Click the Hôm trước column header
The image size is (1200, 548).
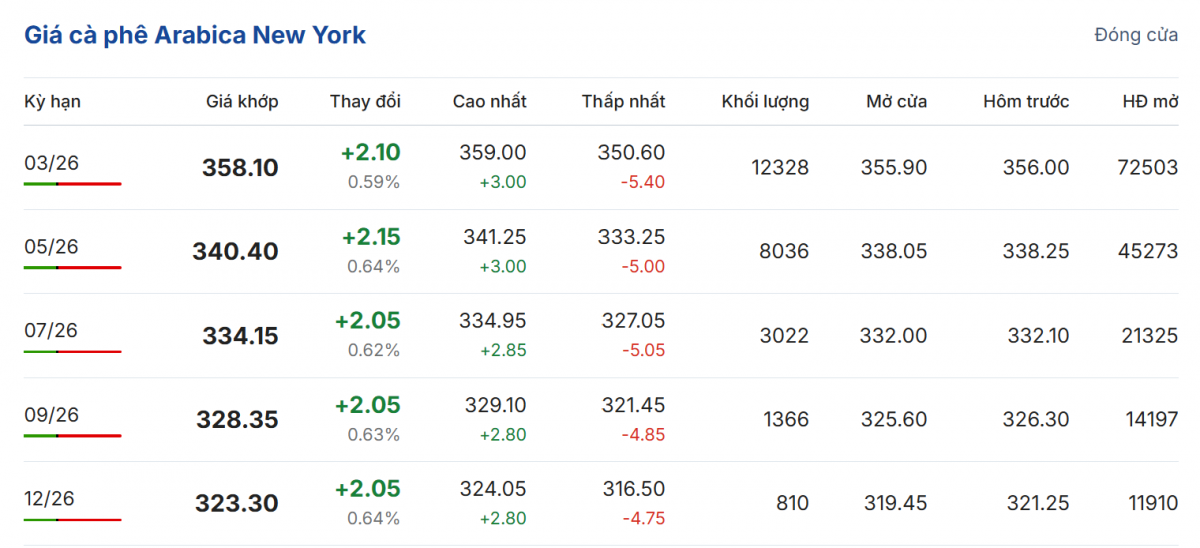(x=1025, y=101)
